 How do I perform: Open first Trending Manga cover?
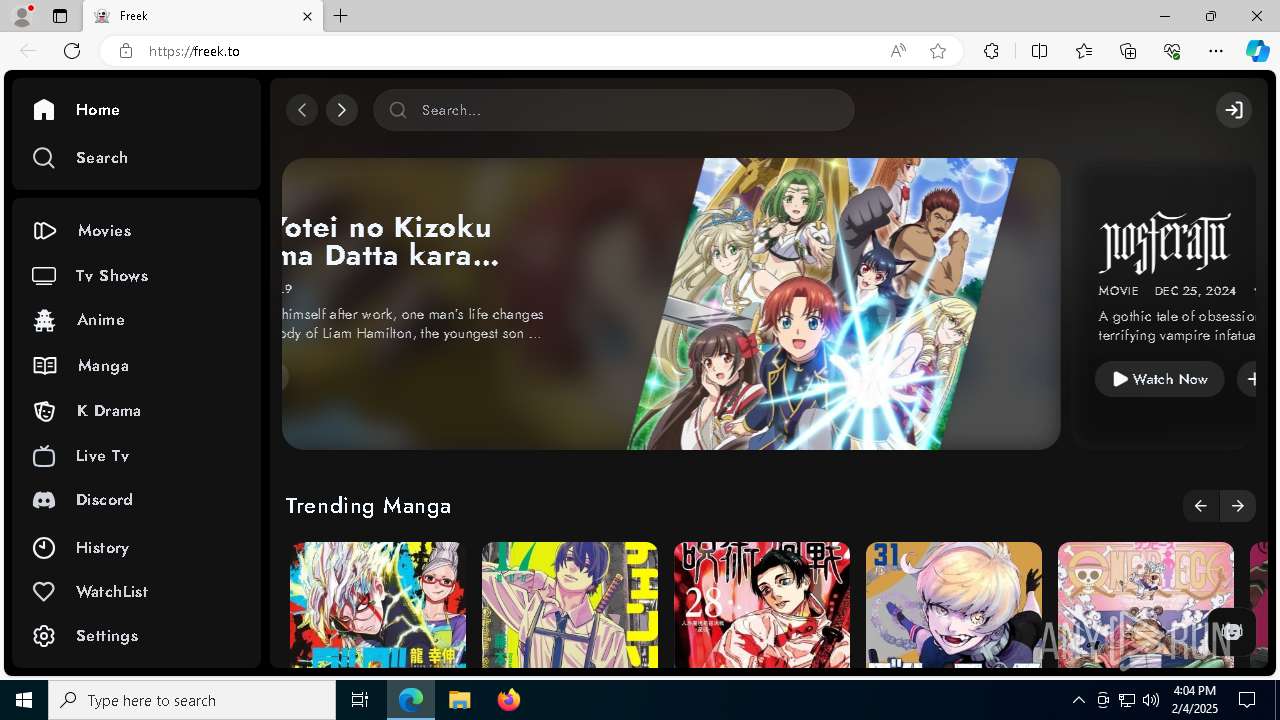378,605
